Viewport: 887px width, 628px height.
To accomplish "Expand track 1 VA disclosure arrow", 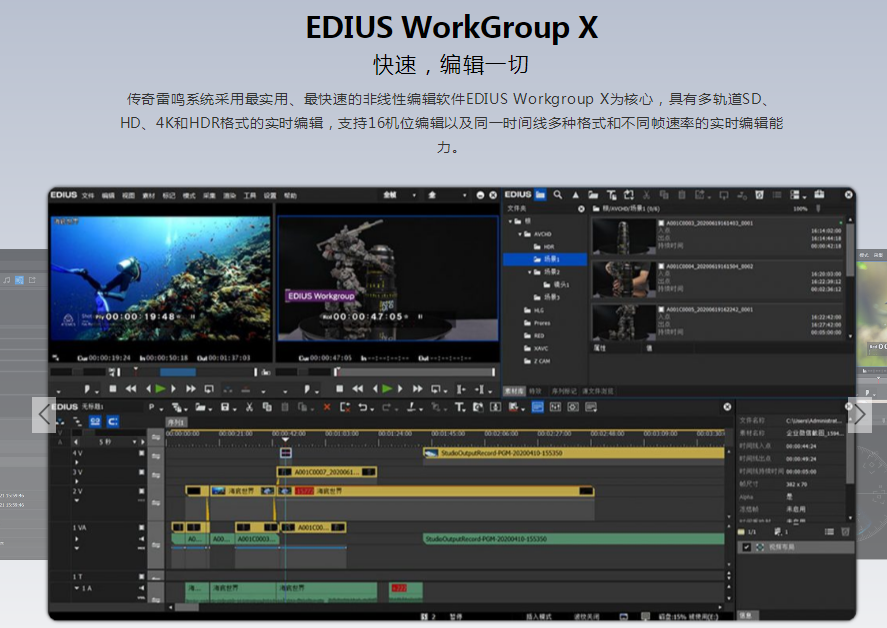I will pyautogui.click(x=77, y=539).
